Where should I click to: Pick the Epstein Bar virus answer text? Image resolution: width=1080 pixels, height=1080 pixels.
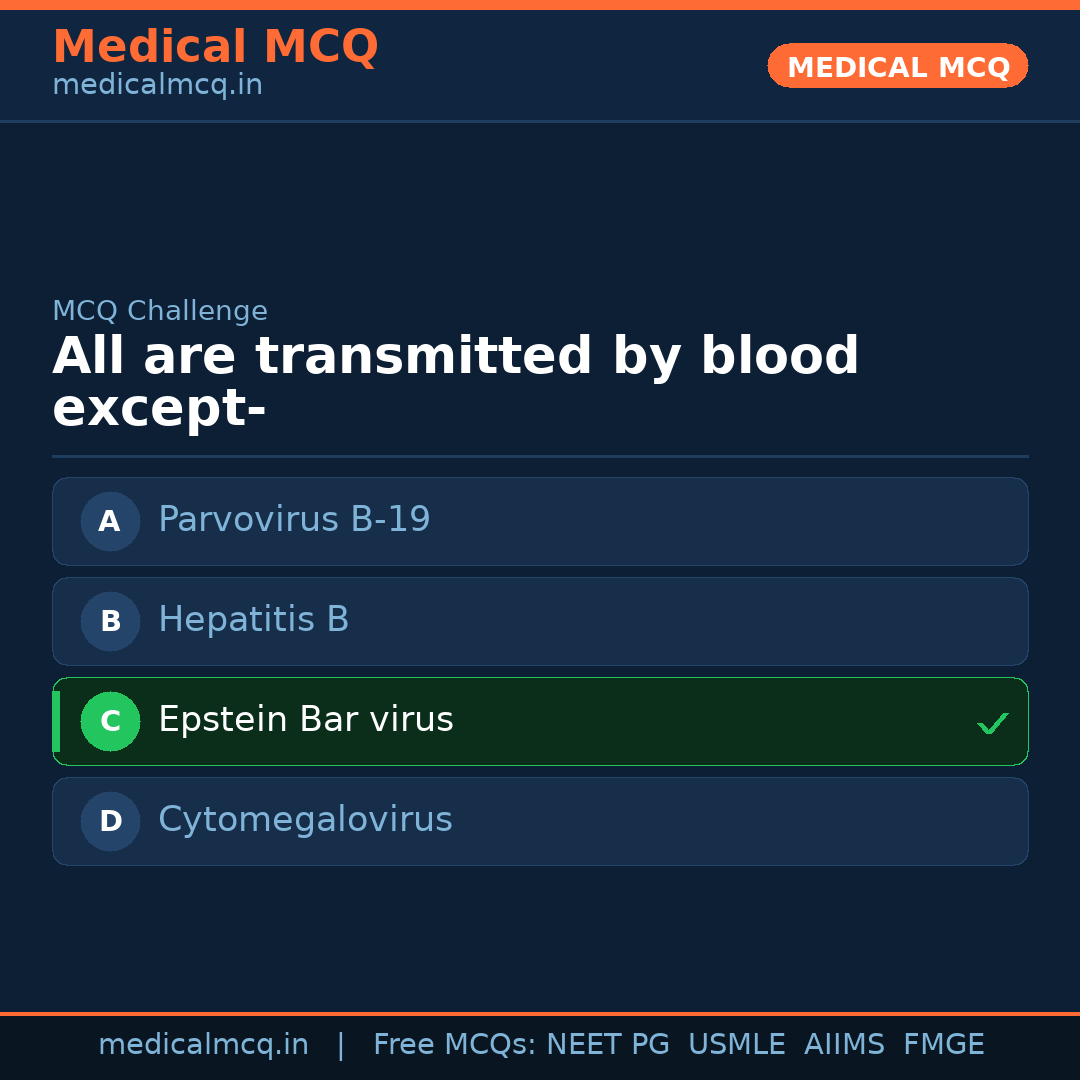(305, 720)
